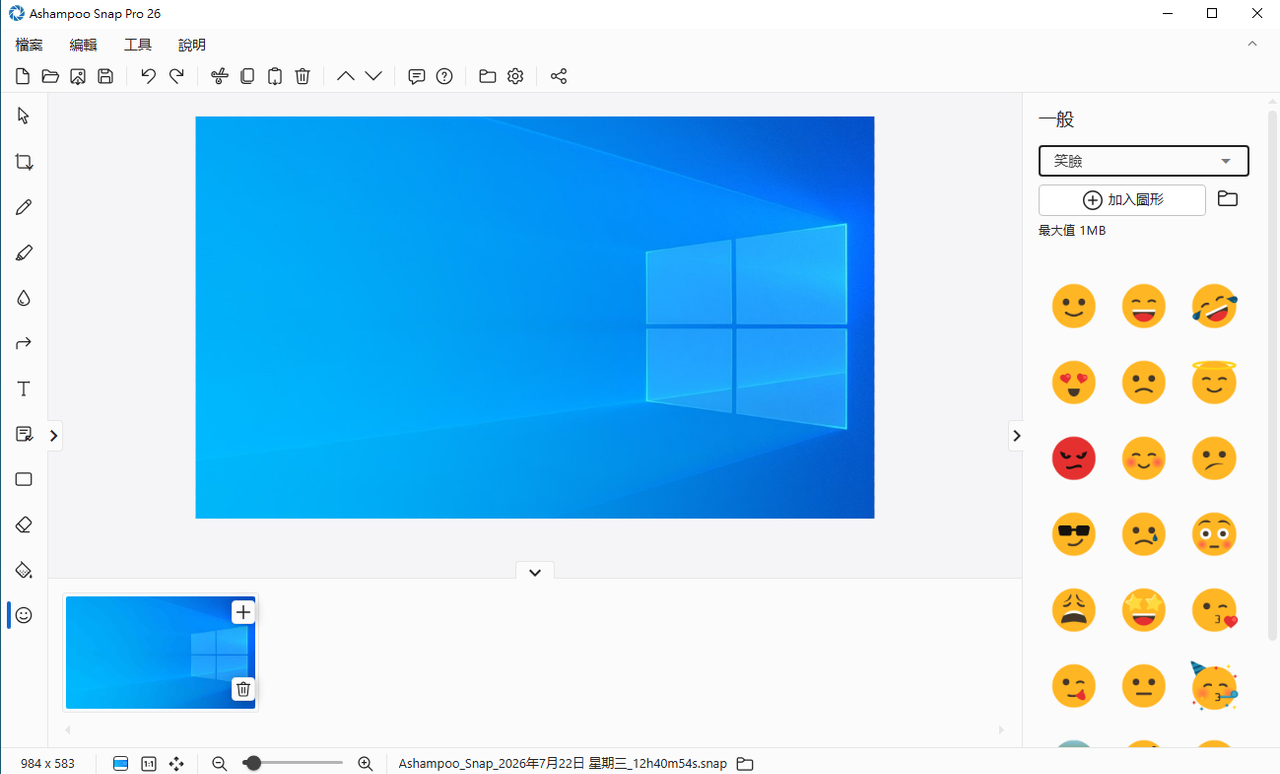Insert the tears-of-joy rolling laughing emoji

click(1215, 306)
